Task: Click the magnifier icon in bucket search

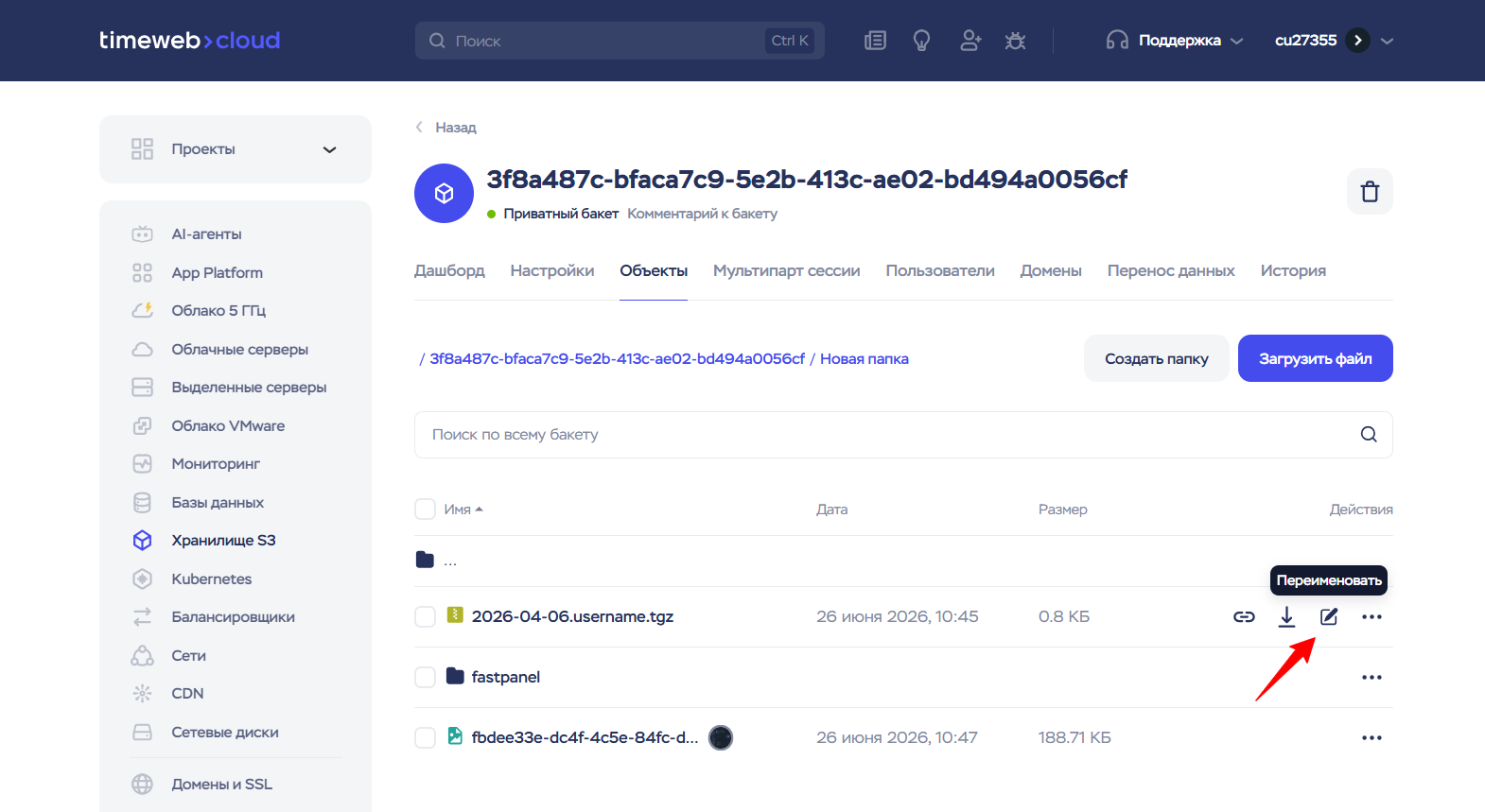Action: pos(1369,435)
